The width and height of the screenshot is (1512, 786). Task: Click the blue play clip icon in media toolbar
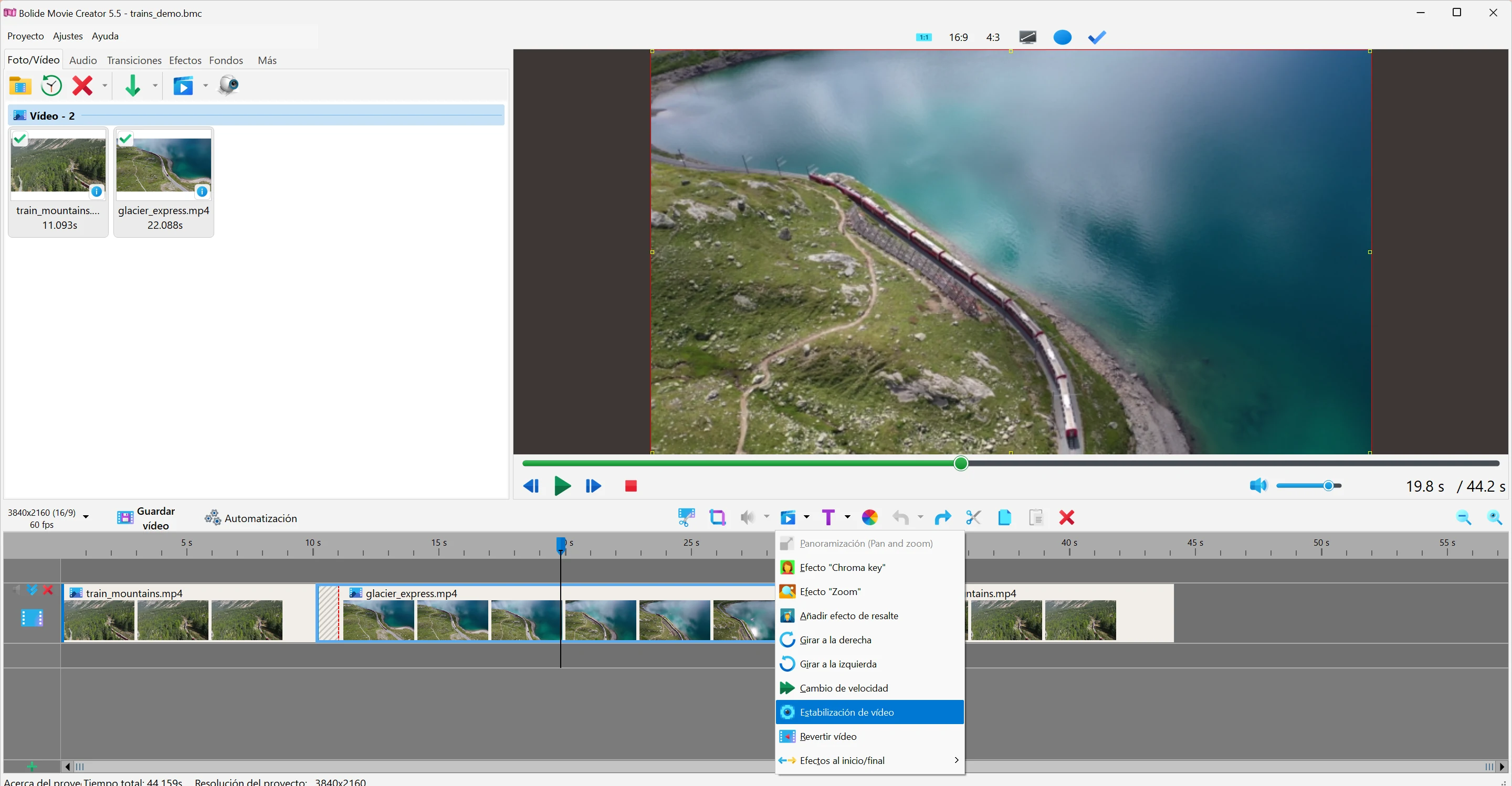[x=183, y=86]
